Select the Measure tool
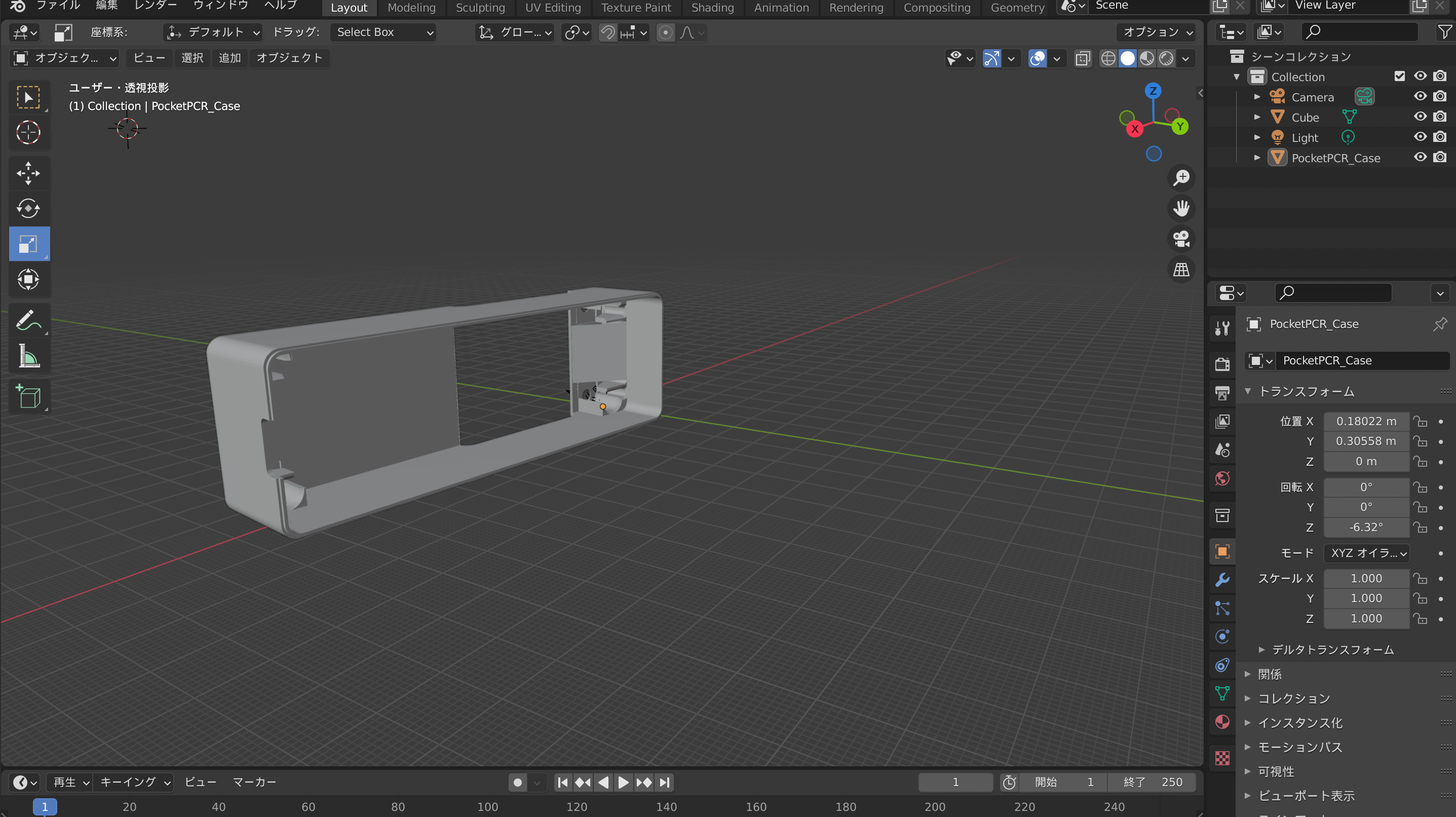Screen dimensions: 1456x817 tap(29, 356)
